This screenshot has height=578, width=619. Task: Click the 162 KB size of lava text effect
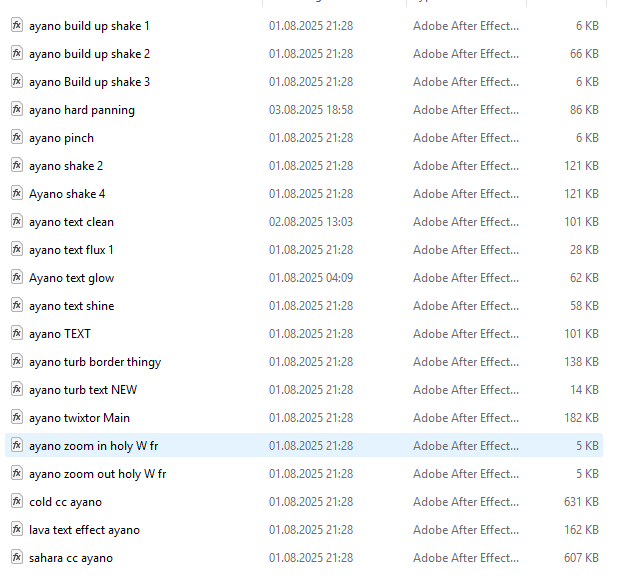click(581, 530)
